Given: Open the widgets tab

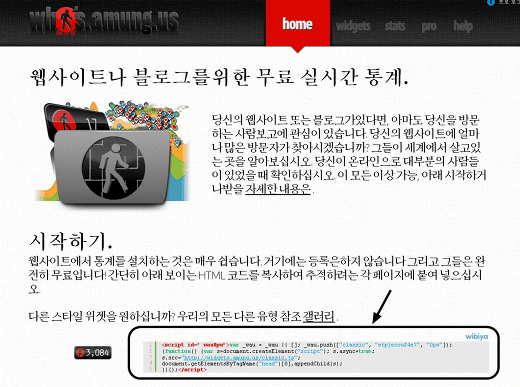Looking at the screenshot, I should [x=353, y=26].
